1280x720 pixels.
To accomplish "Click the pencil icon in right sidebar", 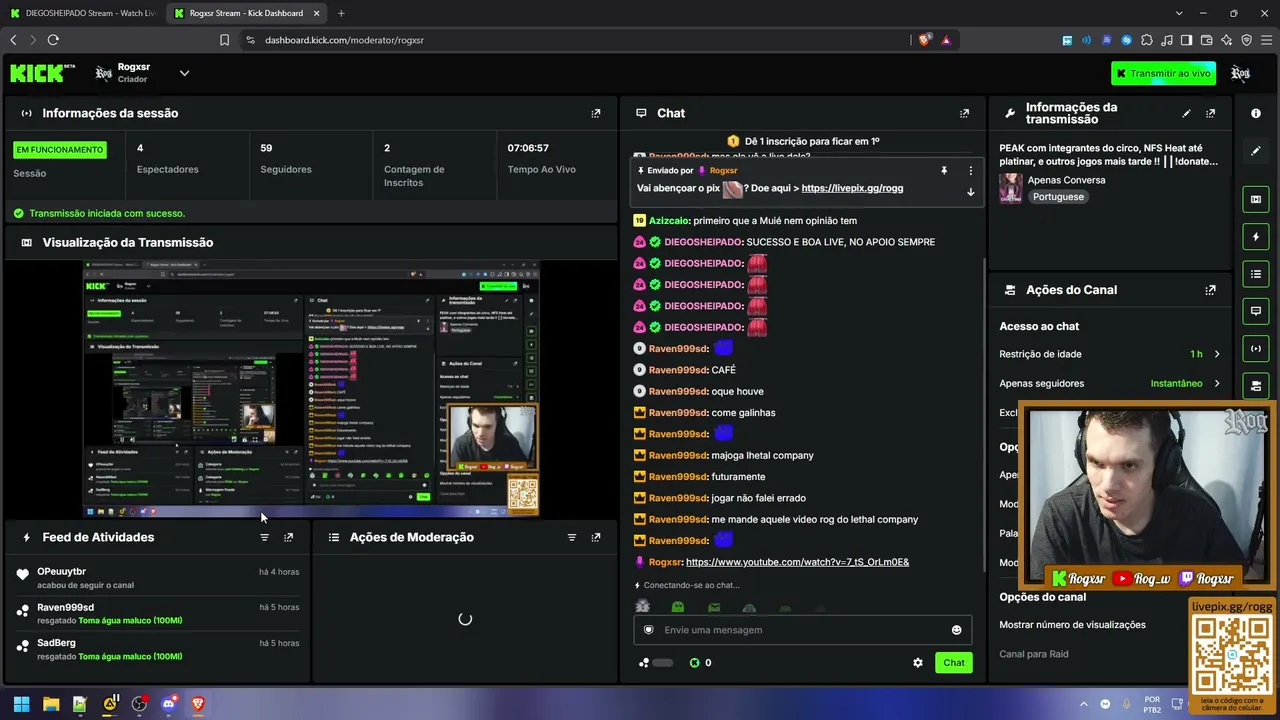I will (1256, 151).
